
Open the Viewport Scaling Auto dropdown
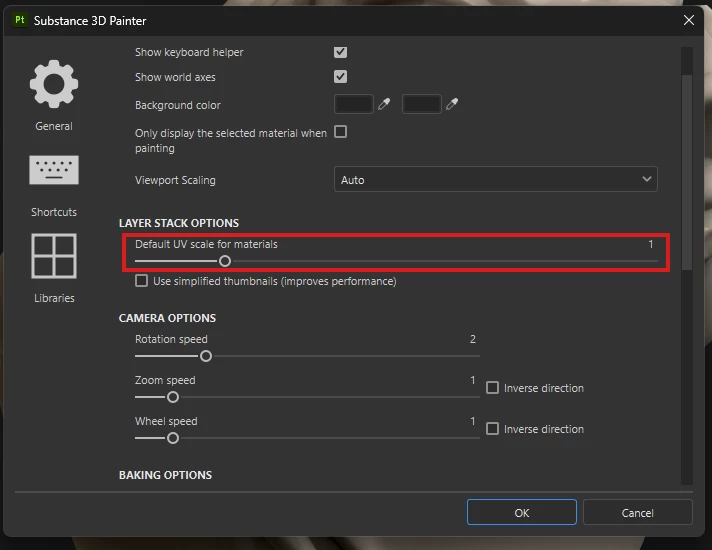click(495, 179)
